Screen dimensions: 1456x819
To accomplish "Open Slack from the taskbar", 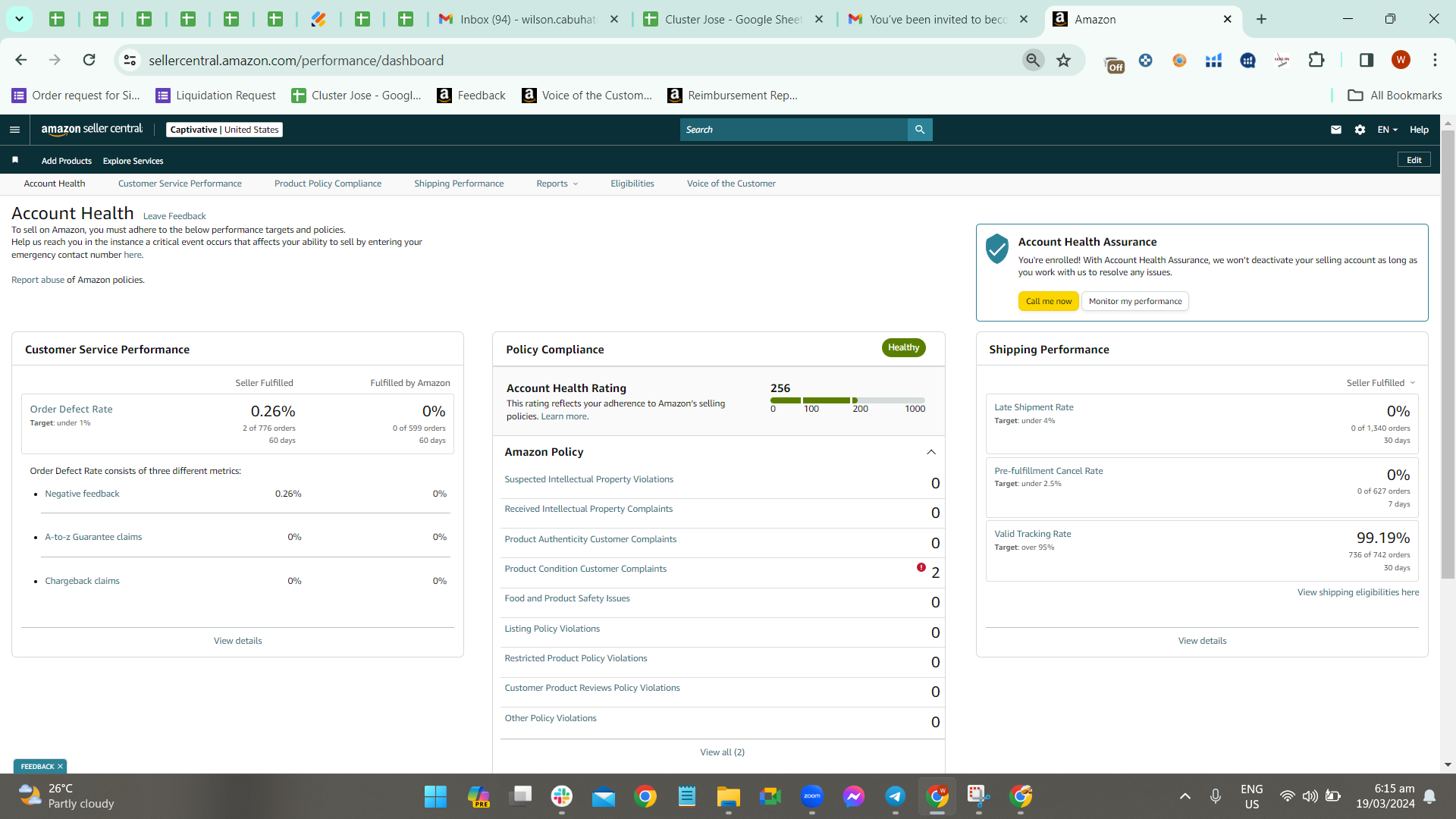I will [x=562, y=796].
